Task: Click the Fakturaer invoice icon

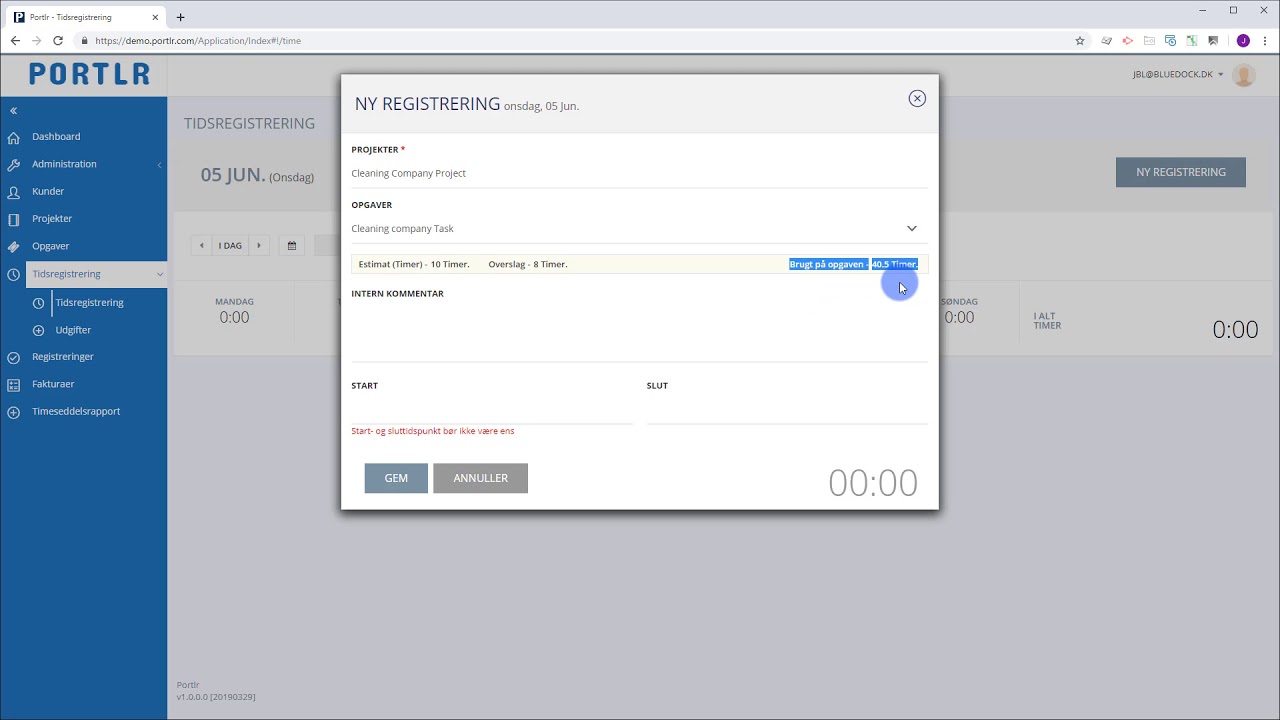Action: [x=13, y=384]
